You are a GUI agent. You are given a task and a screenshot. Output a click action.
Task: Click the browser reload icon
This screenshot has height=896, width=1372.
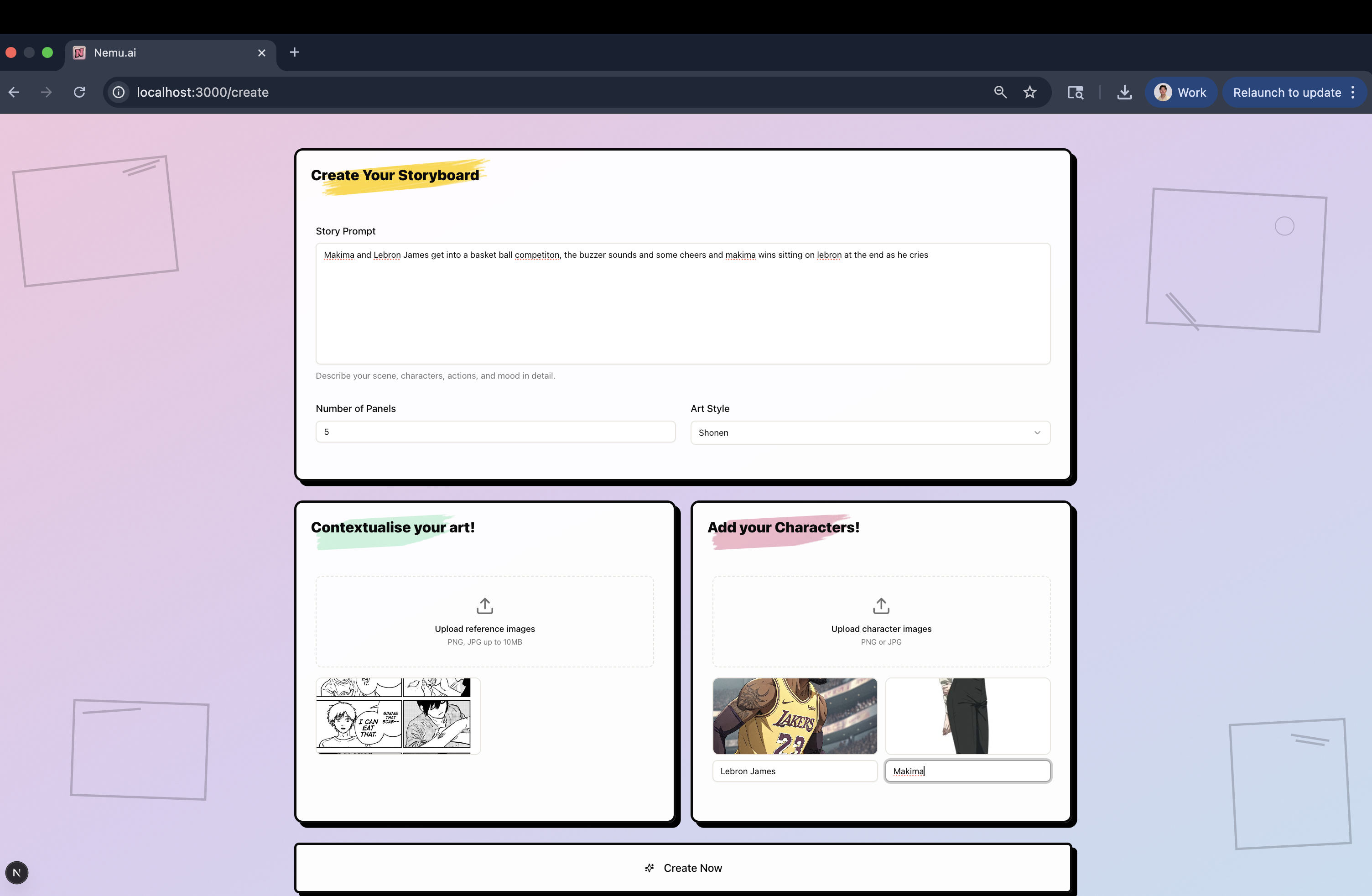coord(79,92)
